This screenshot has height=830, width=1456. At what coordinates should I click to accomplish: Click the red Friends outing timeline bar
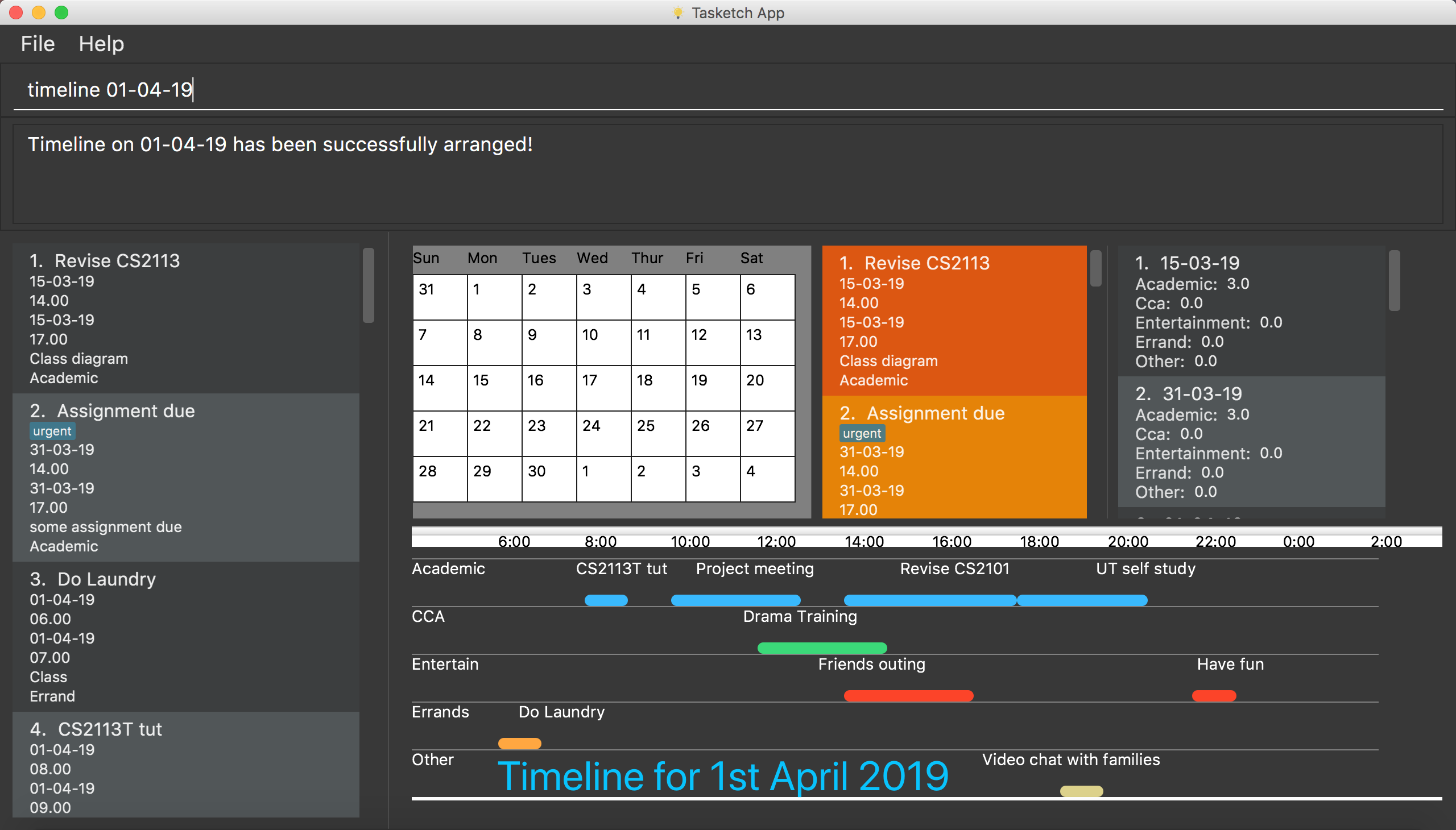point(908,696)
